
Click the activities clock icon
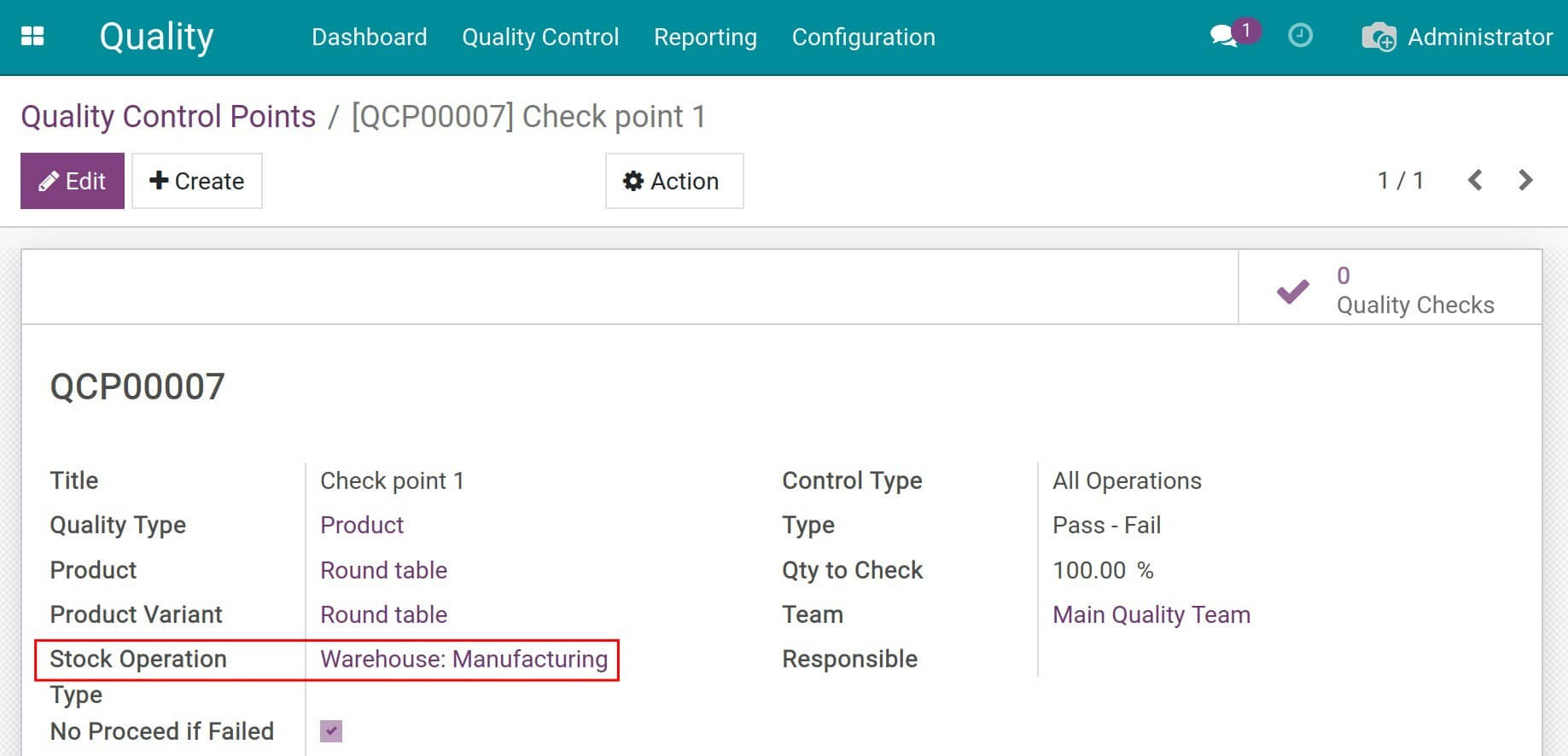pyautogui.click(x=1299, y=36)
